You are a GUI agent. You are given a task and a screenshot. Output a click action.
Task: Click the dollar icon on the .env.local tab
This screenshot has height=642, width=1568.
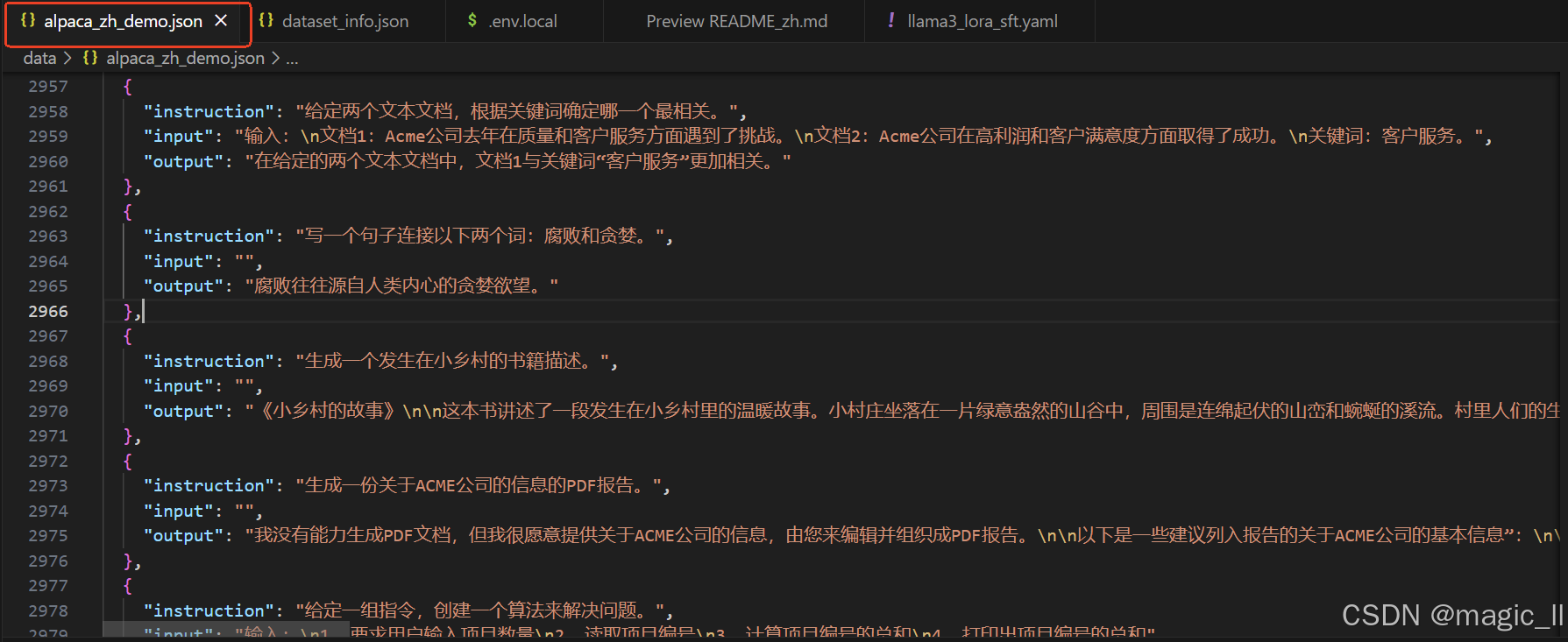tap(472, 20)
